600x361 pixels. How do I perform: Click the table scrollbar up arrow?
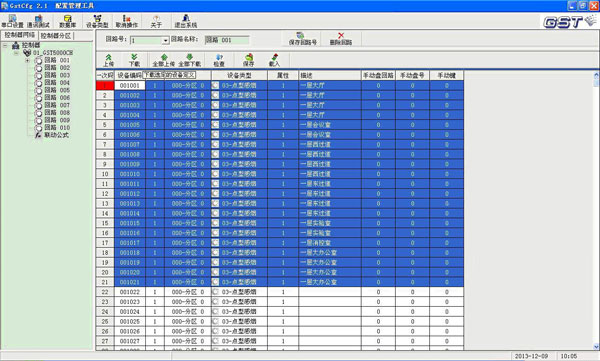[x=596, y=75]
